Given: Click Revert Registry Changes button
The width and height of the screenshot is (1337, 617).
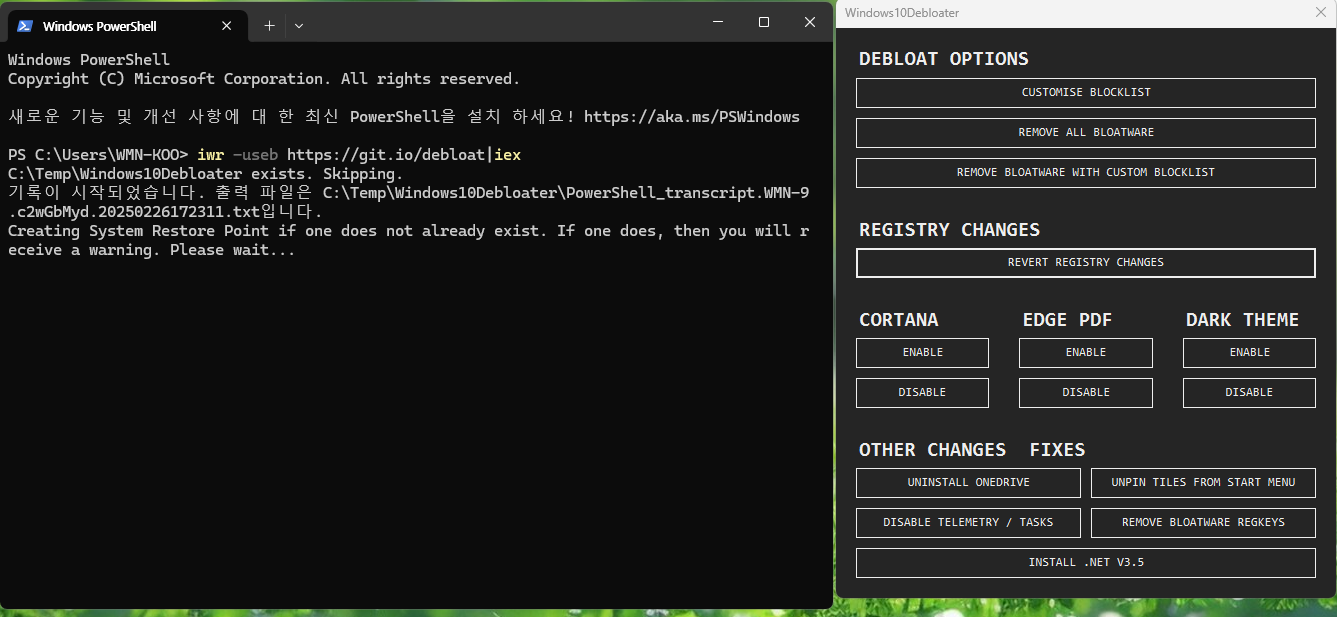Looking at the screenshot, I should (x=1086, y=262).
